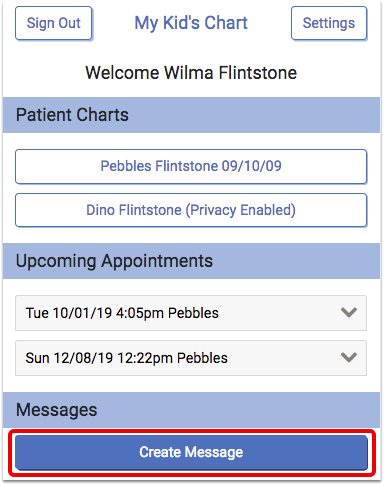
Task: Click the 4:05pm time in first appointment
Action: (x=140, y=313)
